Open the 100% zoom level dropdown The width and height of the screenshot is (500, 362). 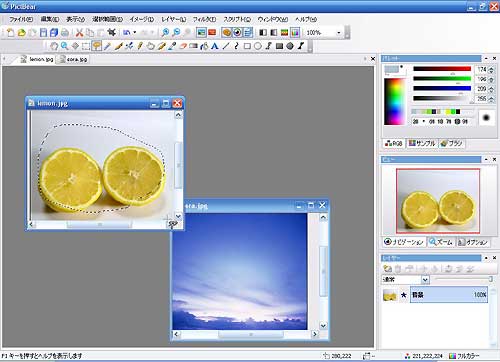(x=339, y=33)
